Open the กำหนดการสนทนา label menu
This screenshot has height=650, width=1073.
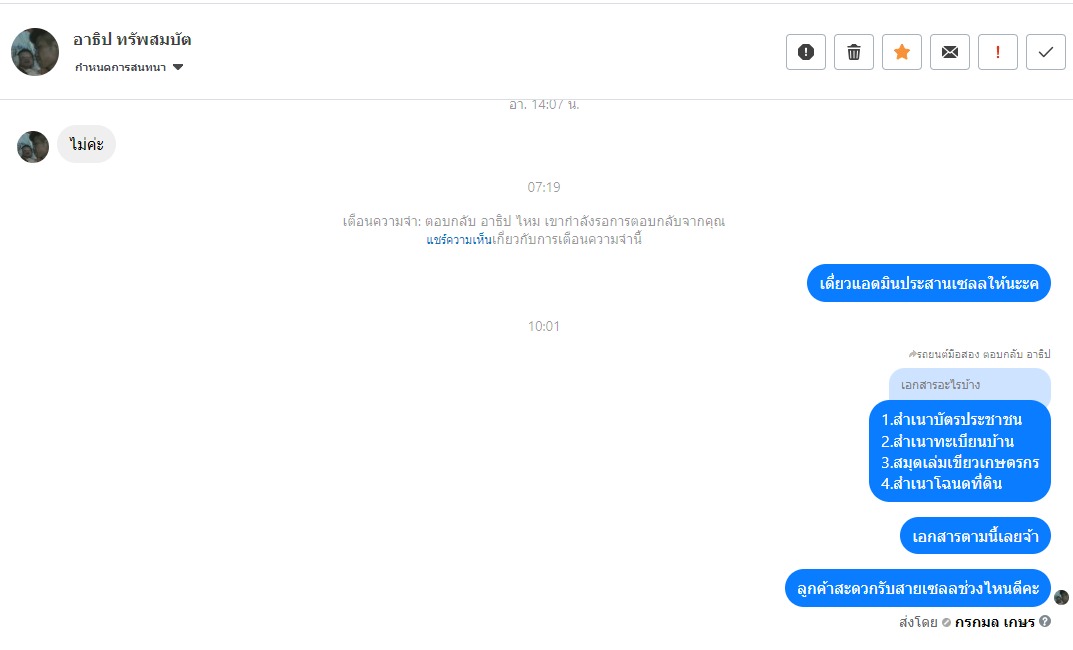[120, 67]
